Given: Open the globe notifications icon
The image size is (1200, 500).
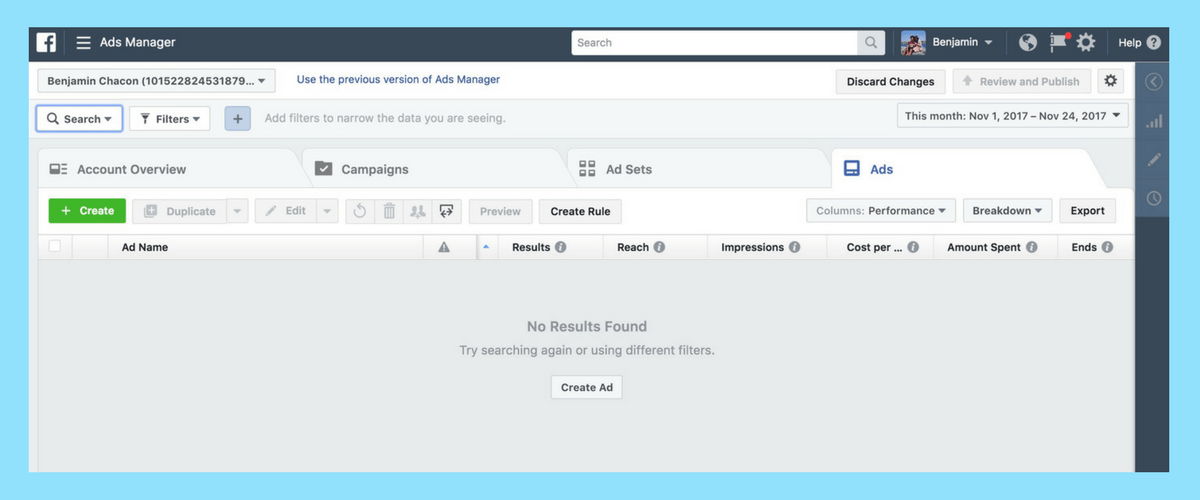Looking at the screenshot, I should pos(1028,43).
